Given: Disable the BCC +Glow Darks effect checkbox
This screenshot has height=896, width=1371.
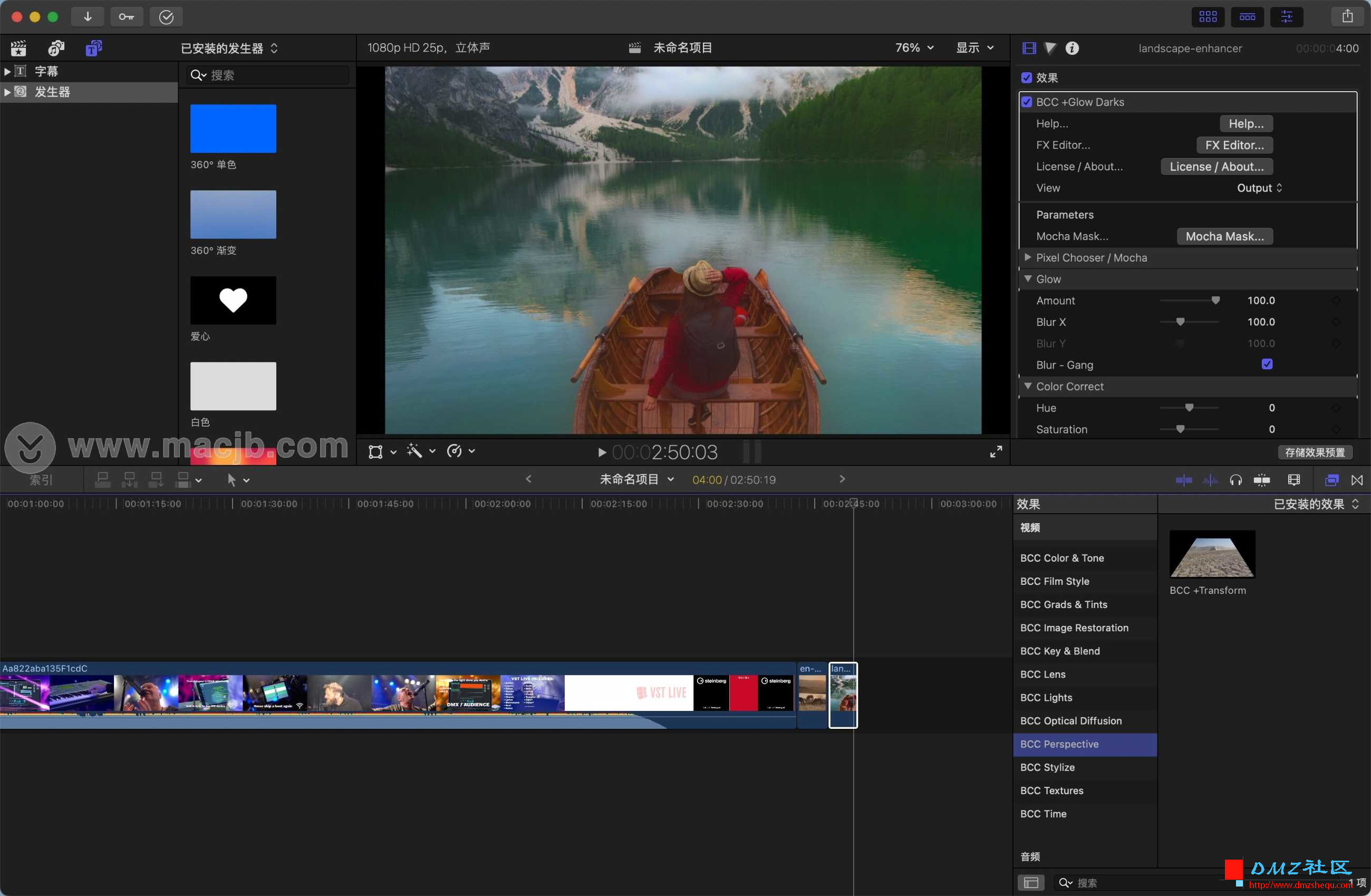Looking at the screenshot, I should tap(1027, 102).
